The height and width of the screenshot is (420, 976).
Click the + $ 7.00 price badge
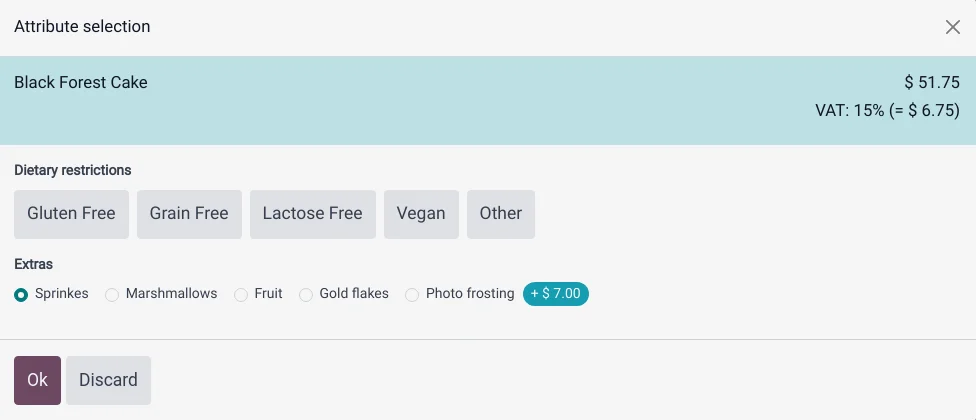[x=556, y=294]
